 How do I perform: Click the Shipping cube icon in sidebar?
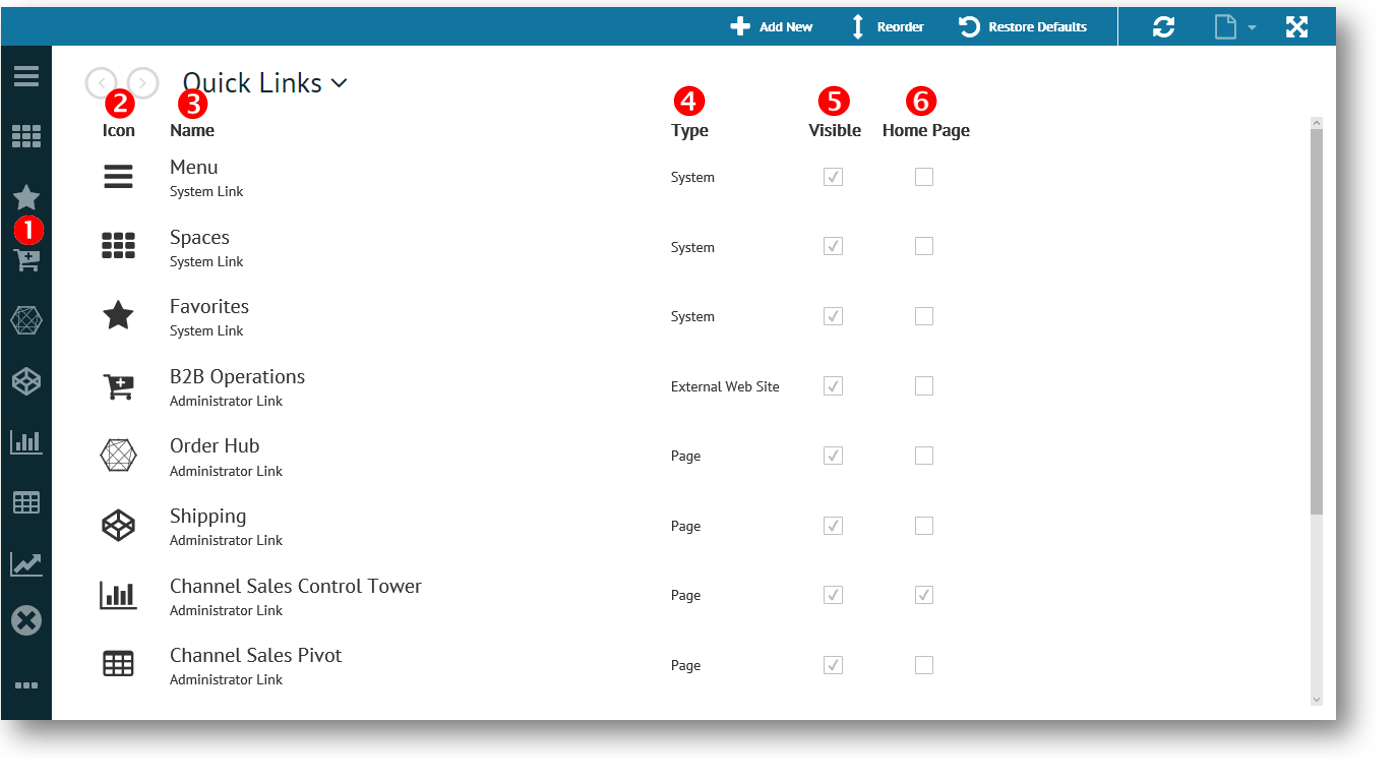pos(26,381)
